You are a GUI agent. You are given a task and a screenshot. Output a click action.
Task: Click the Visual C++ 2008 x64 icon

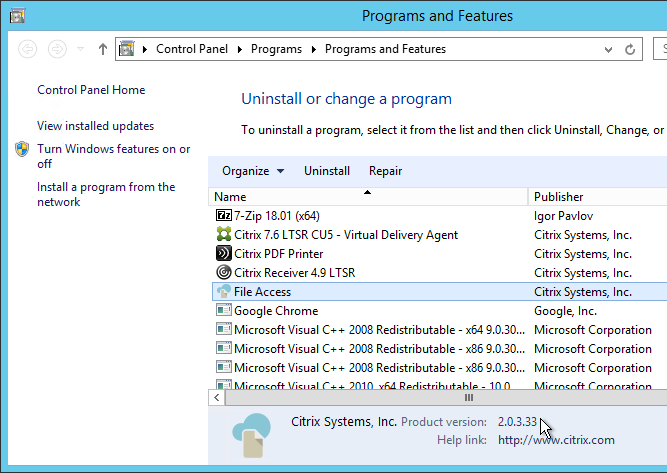pos(224,329)
